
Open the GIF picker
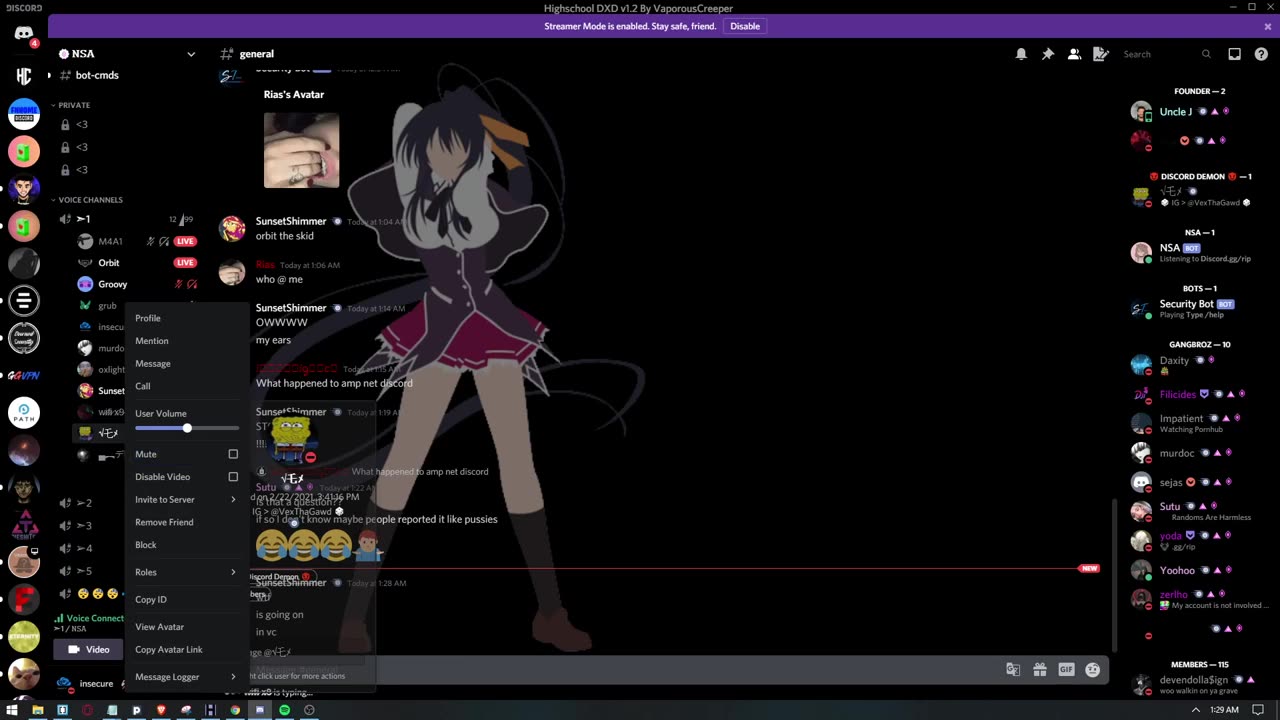click(1066, 670)
